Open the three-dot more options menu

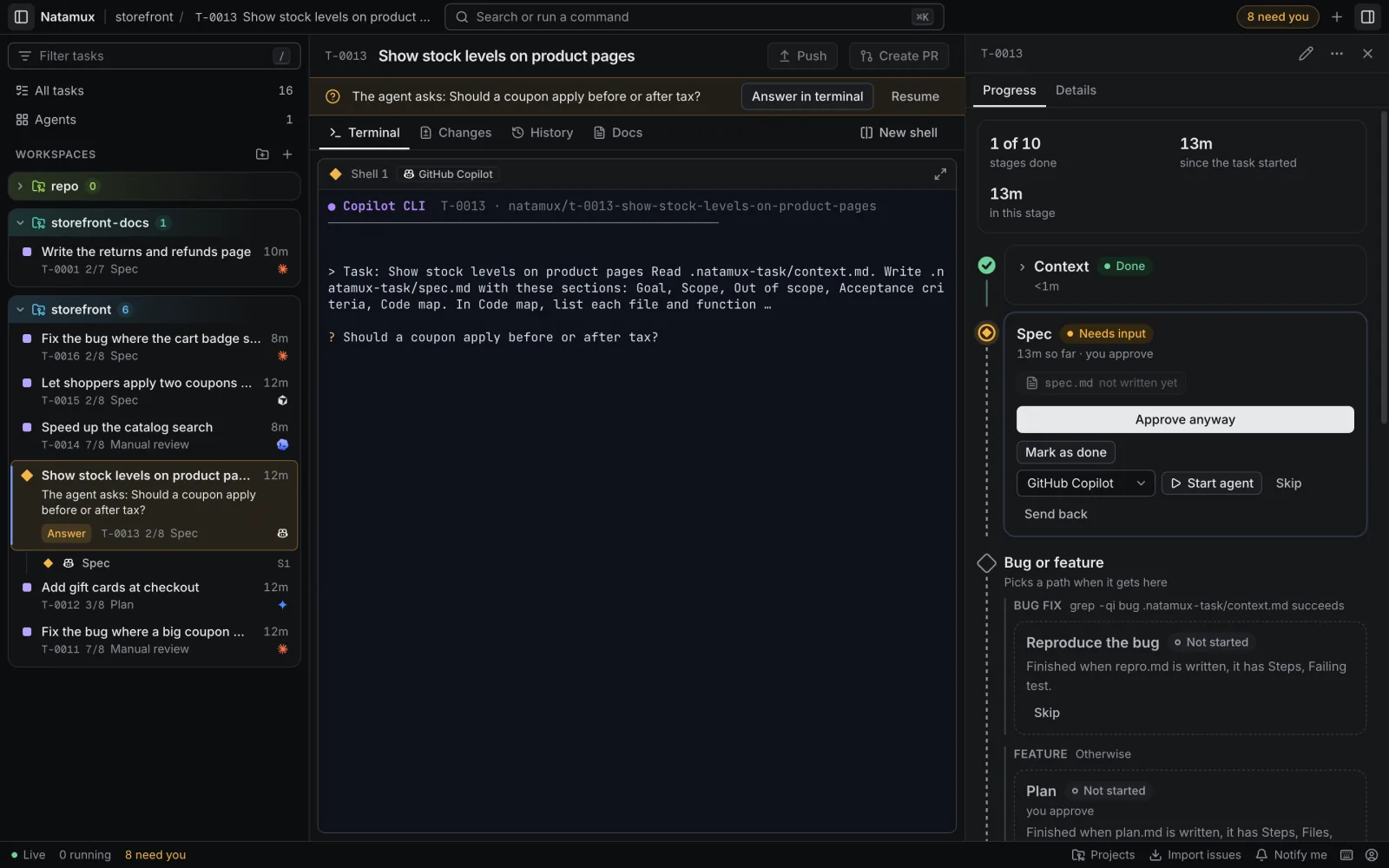pyautogui.click(x=1337, y=54)
